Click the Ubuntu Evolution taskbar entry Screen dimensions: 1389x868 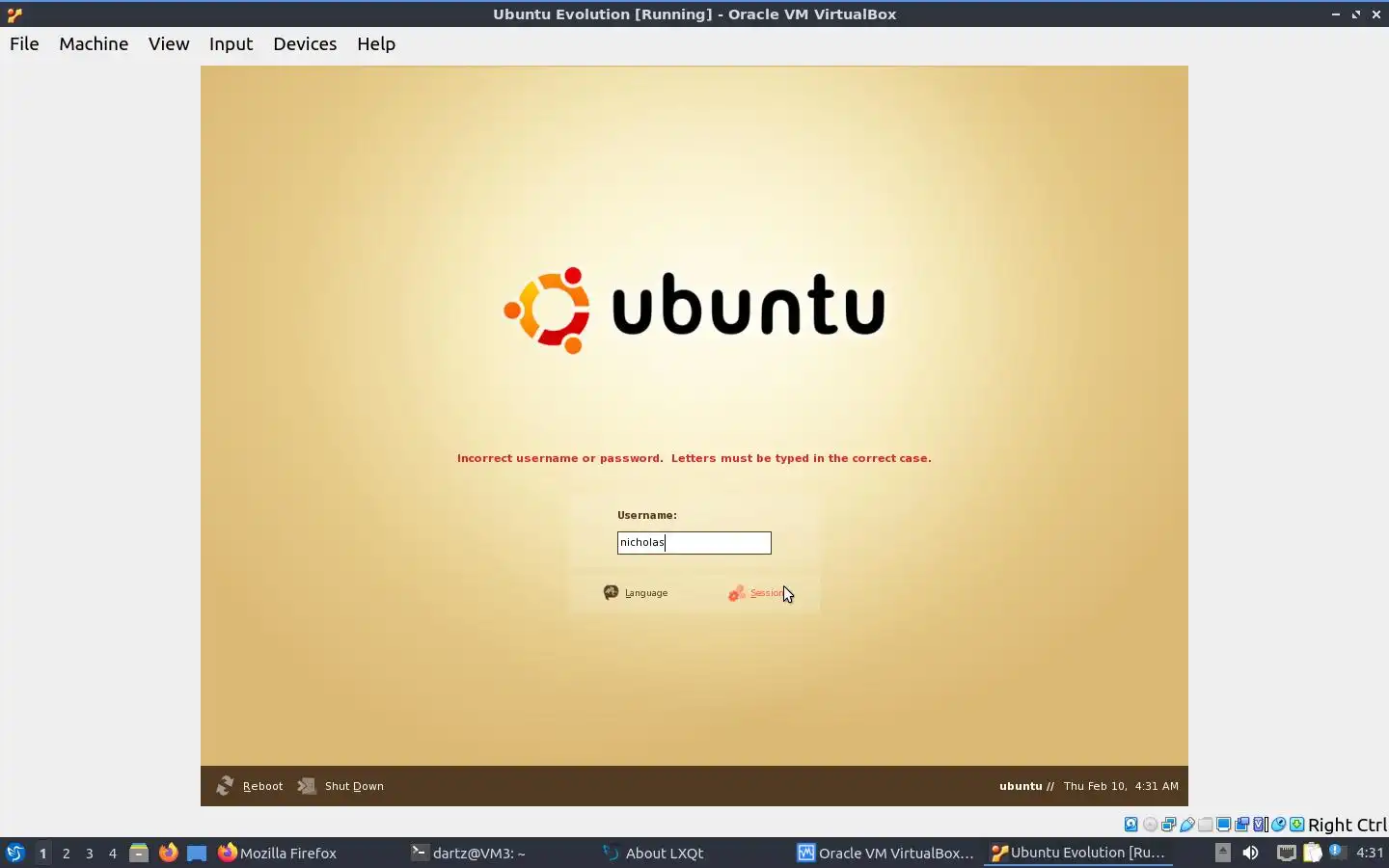pos(1078,853)
